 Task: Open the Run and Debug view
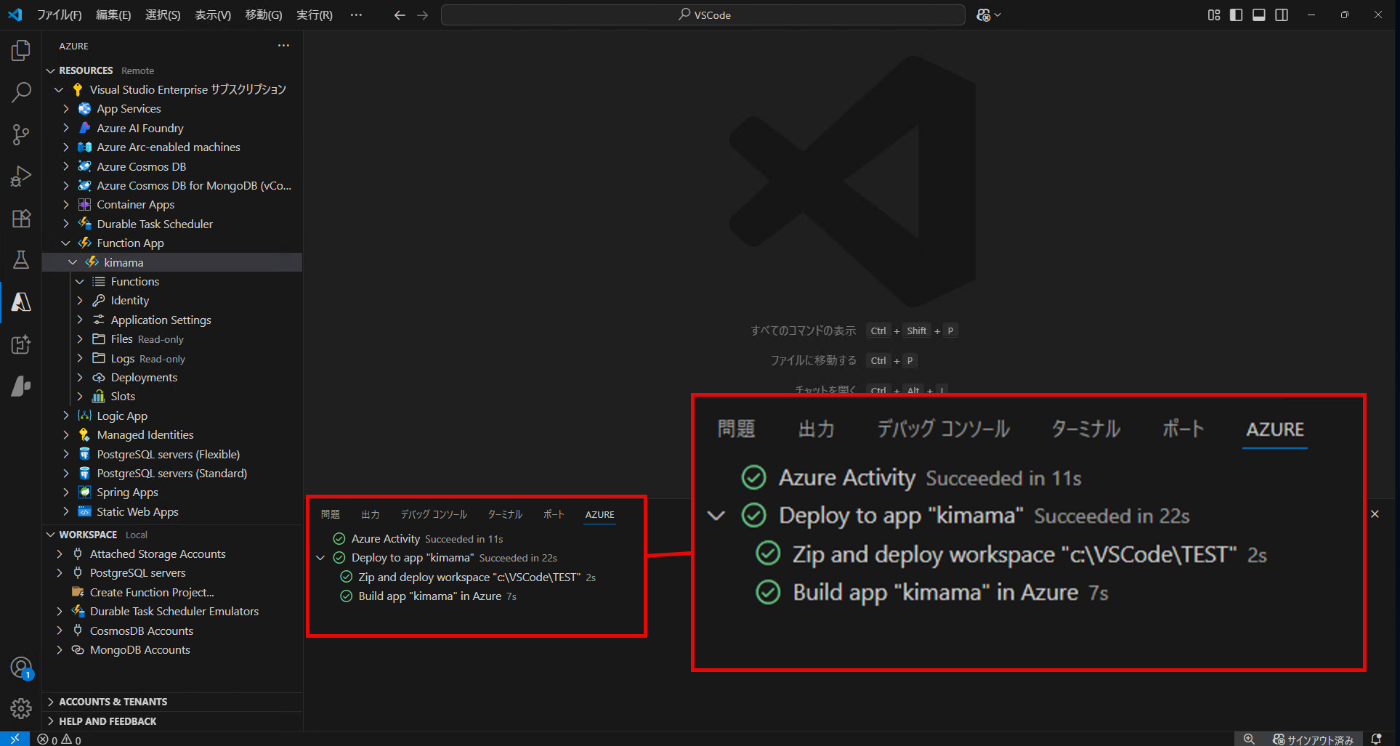(x=20, y=177)
